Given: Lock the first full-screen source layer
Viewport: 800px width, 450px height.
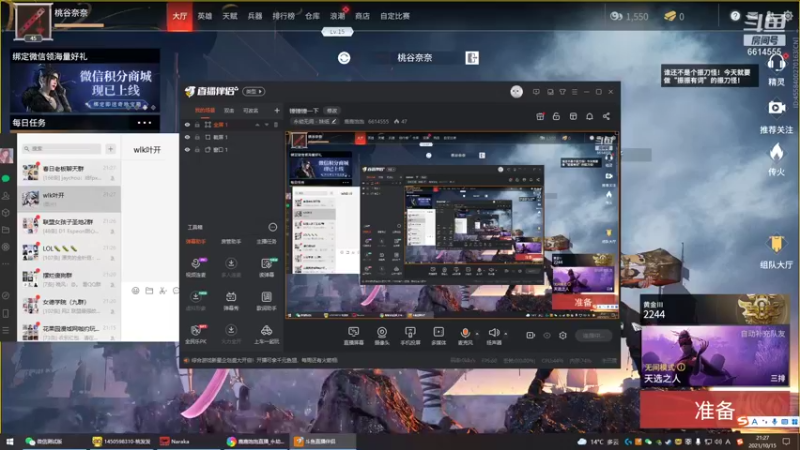Looking at the screenshot, I should click(197, 124).
